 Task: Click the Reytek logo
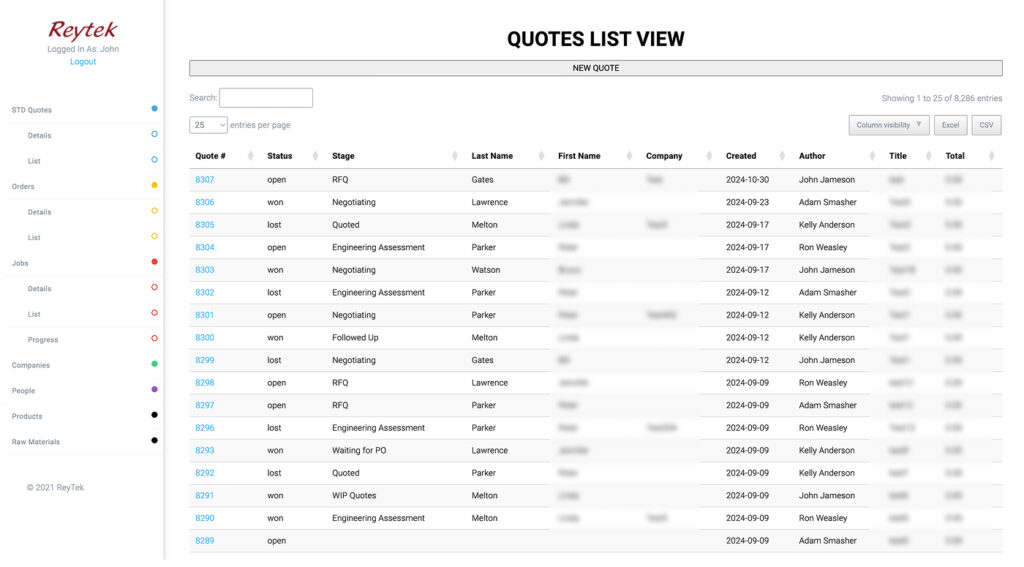click(x=83, y=30)
